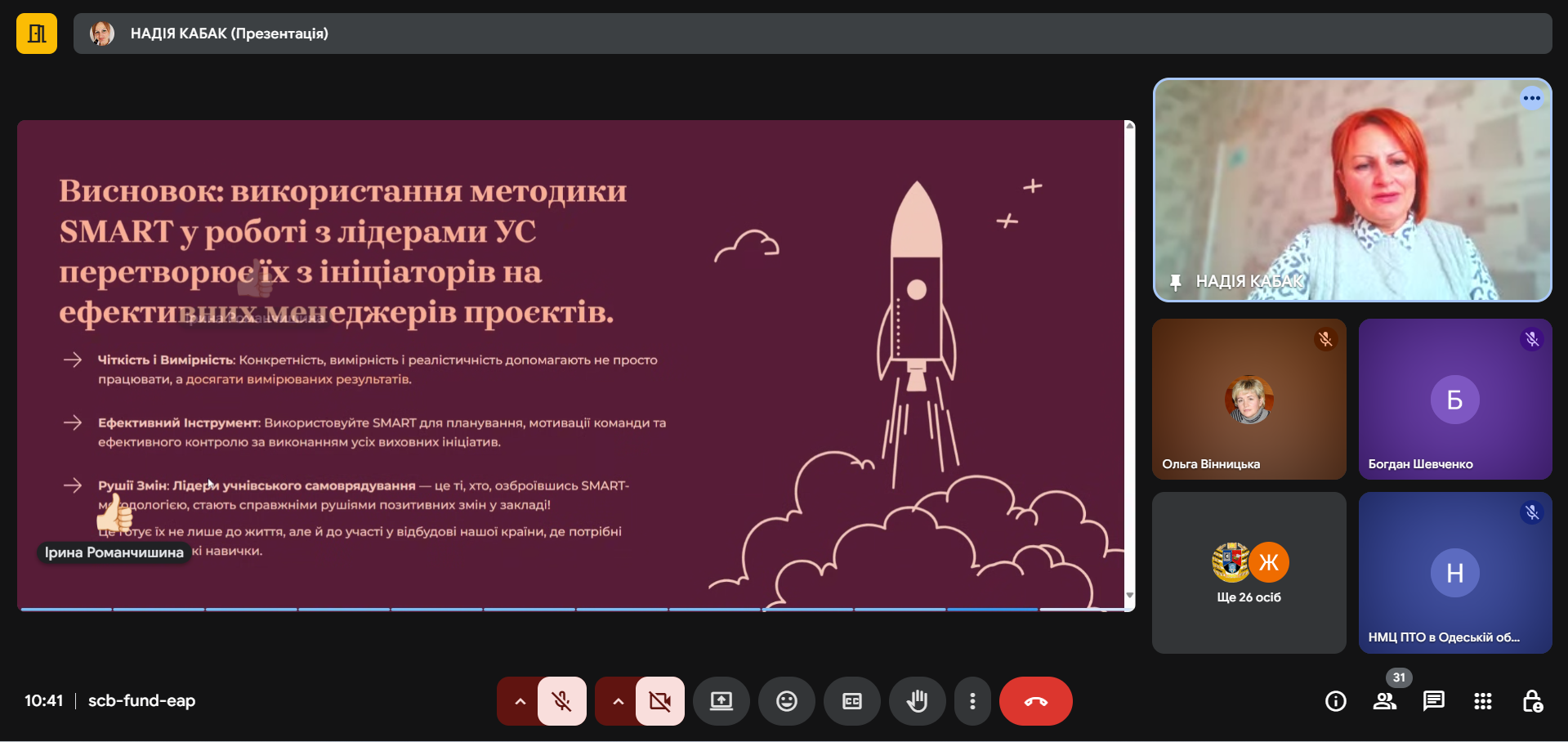Click the НАДІЯ КАБАК presentation title bar

click(812, 34)
